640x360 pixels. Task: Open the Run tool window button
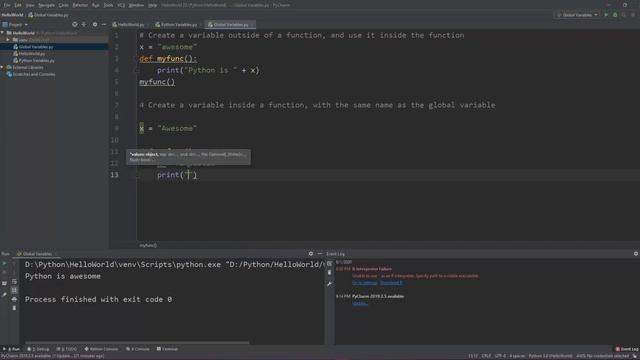pyautogui.click(x=11, y=349)
